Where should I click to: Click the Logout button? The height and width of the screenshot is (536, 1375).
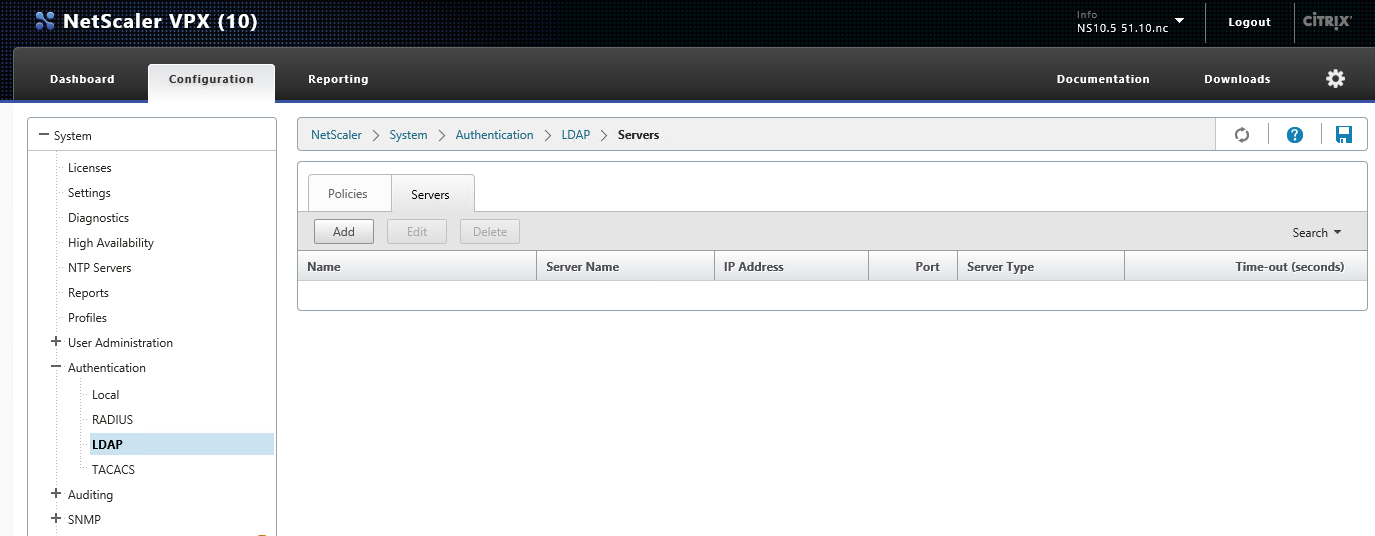click(1250, 22)
